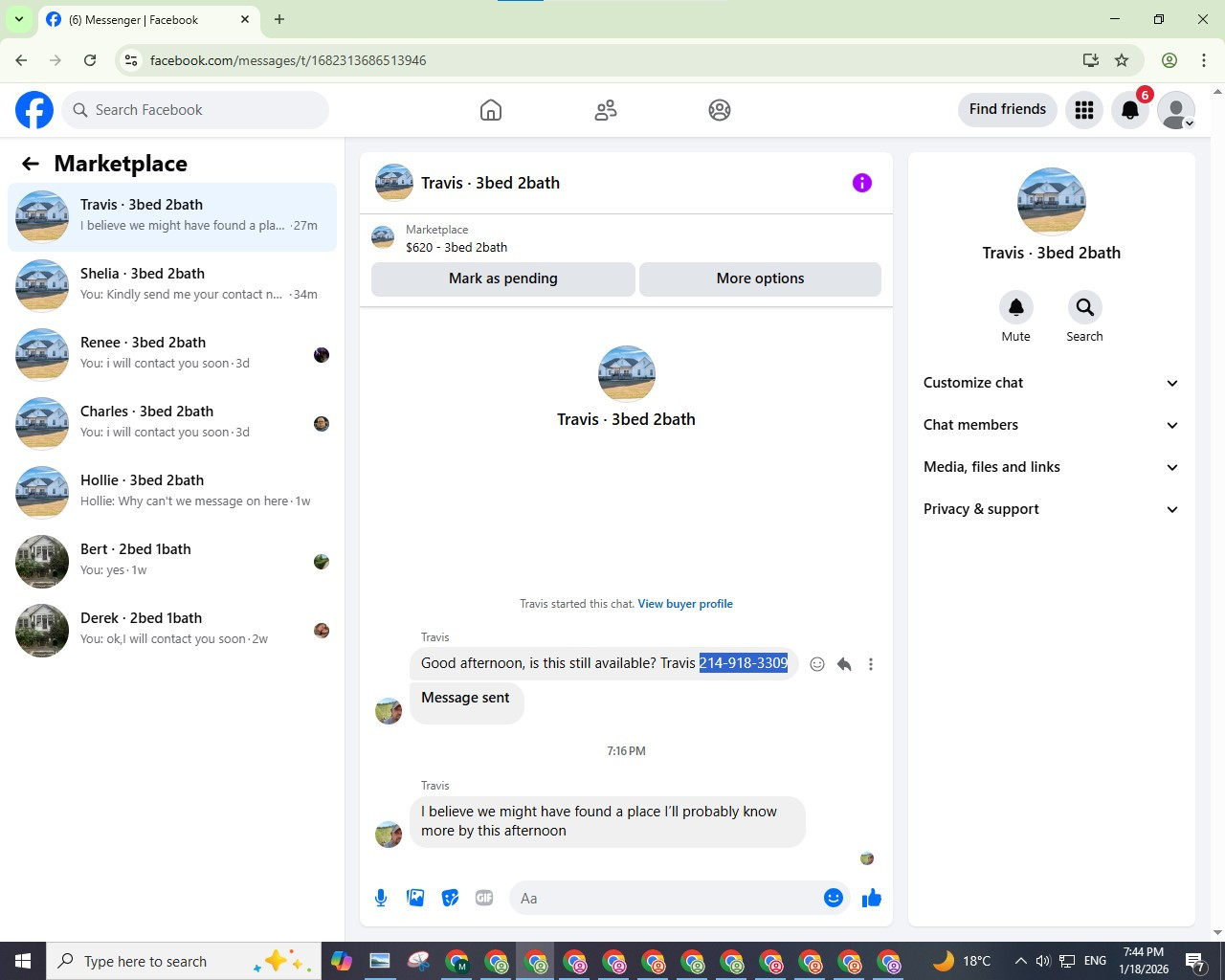Open the Home feed icon
This screenshot has height=980, width=1225.
tap(491, 110)
